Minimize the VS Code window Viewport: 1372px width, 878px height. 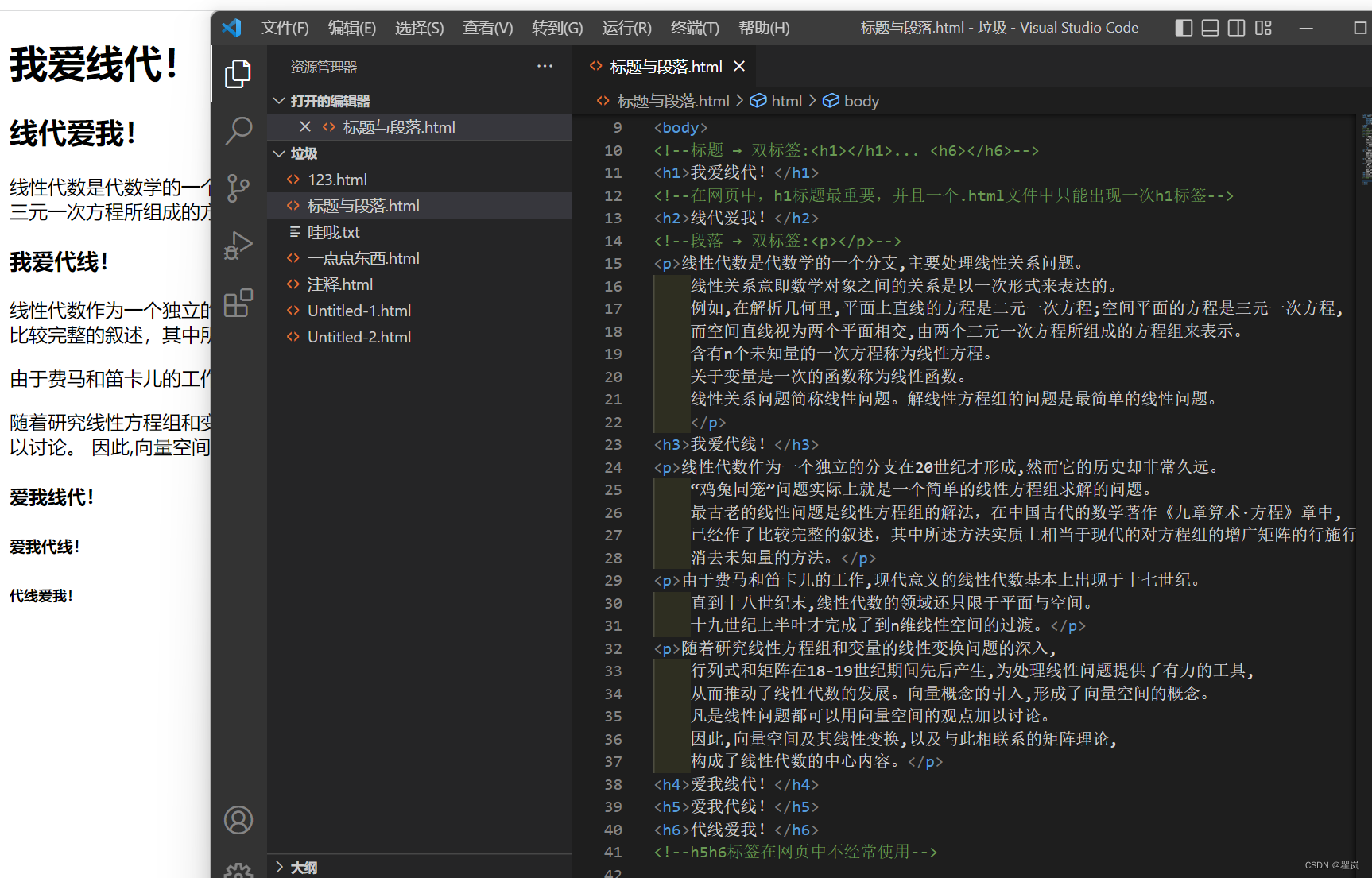[x=1306, y=28]
